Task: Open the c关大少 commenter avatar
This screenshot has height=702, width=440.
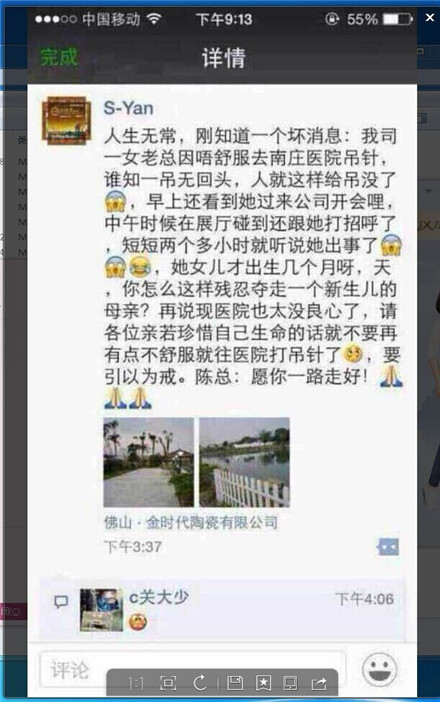Action: point(101,610)
